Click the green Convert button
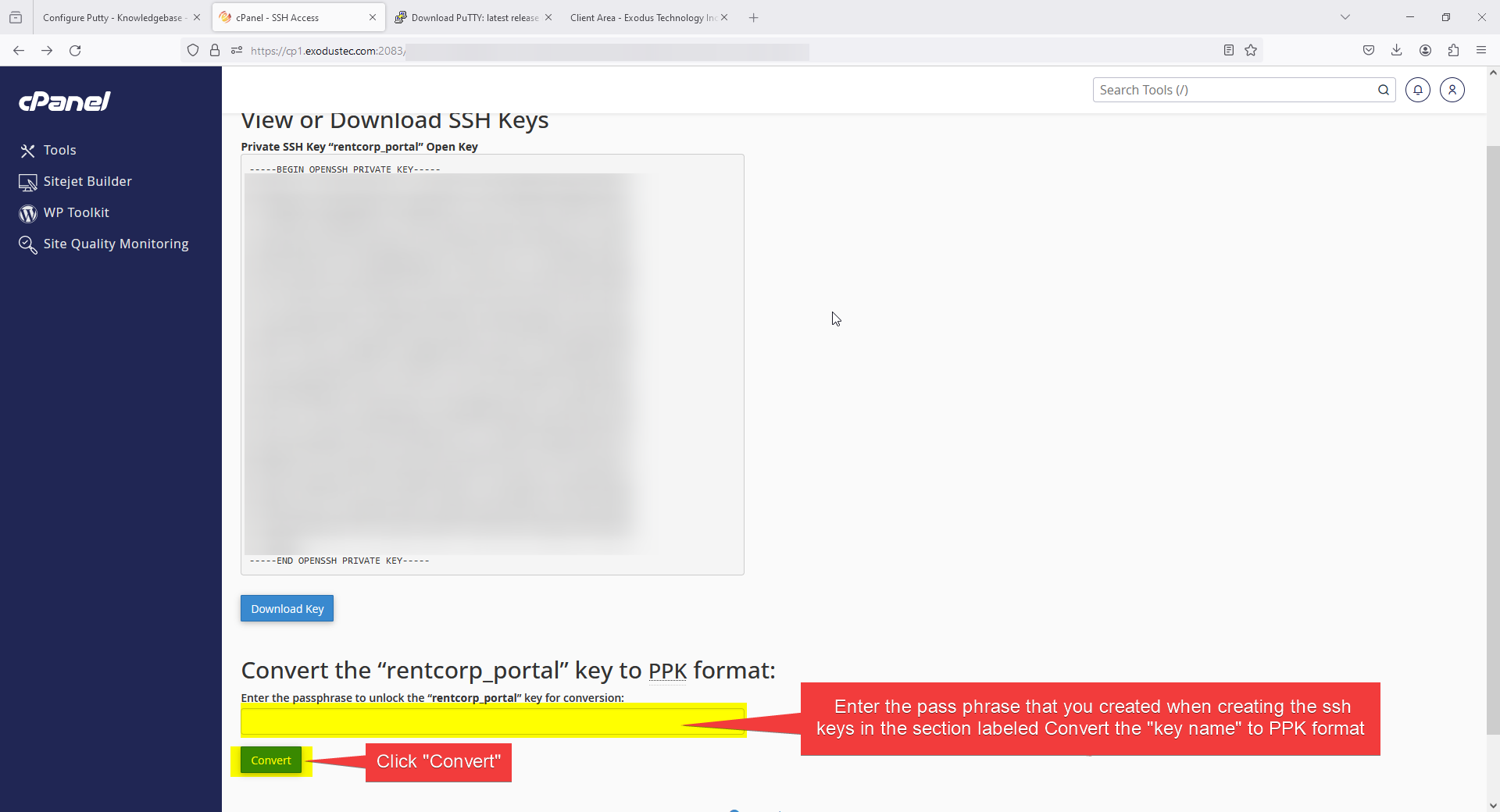Viewport: 1500px width, 812px height. [270, 760]
